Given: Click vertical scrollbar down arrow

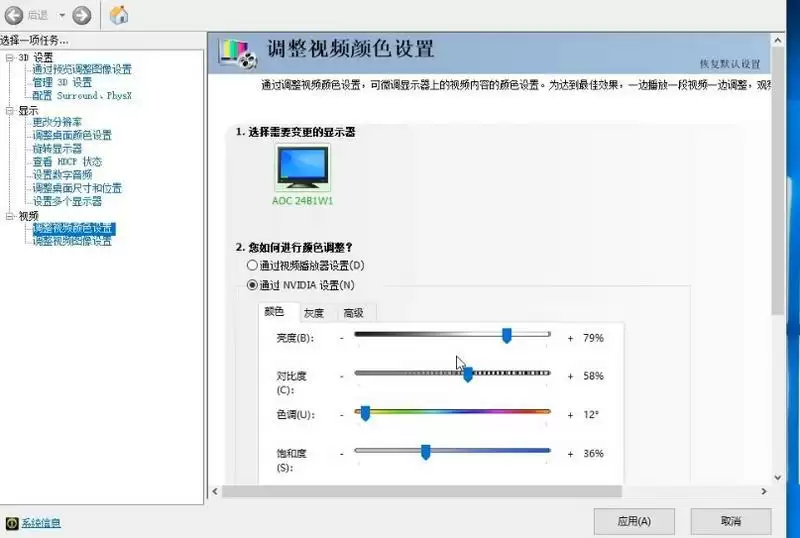Looking at the screenshot, I should tap(778, 478).
